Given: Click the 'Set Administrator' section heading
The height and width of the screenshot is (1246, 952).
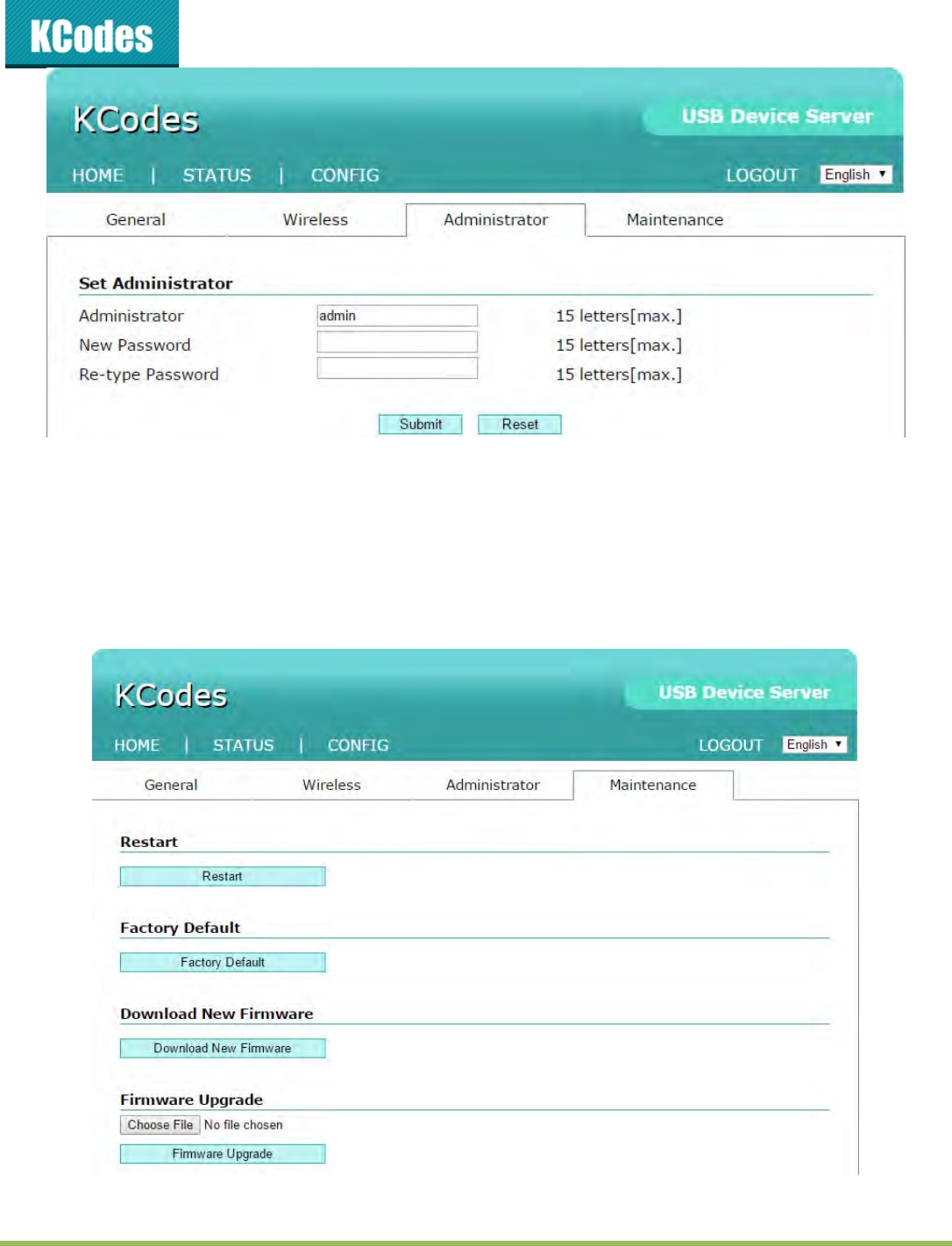Looking at the screenshot, I should 156,283.
